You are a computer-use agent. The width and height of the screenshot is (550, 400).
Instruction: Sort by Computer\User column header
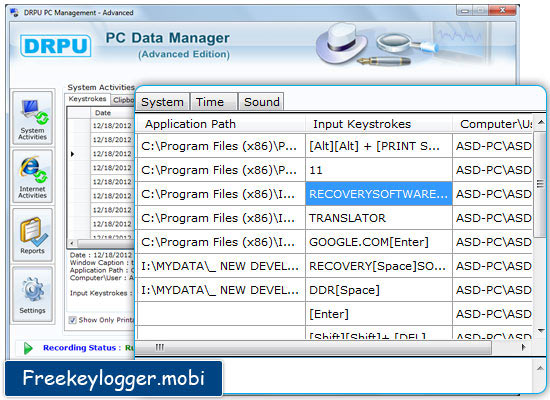pyautogui.click(x=493, y=124)
